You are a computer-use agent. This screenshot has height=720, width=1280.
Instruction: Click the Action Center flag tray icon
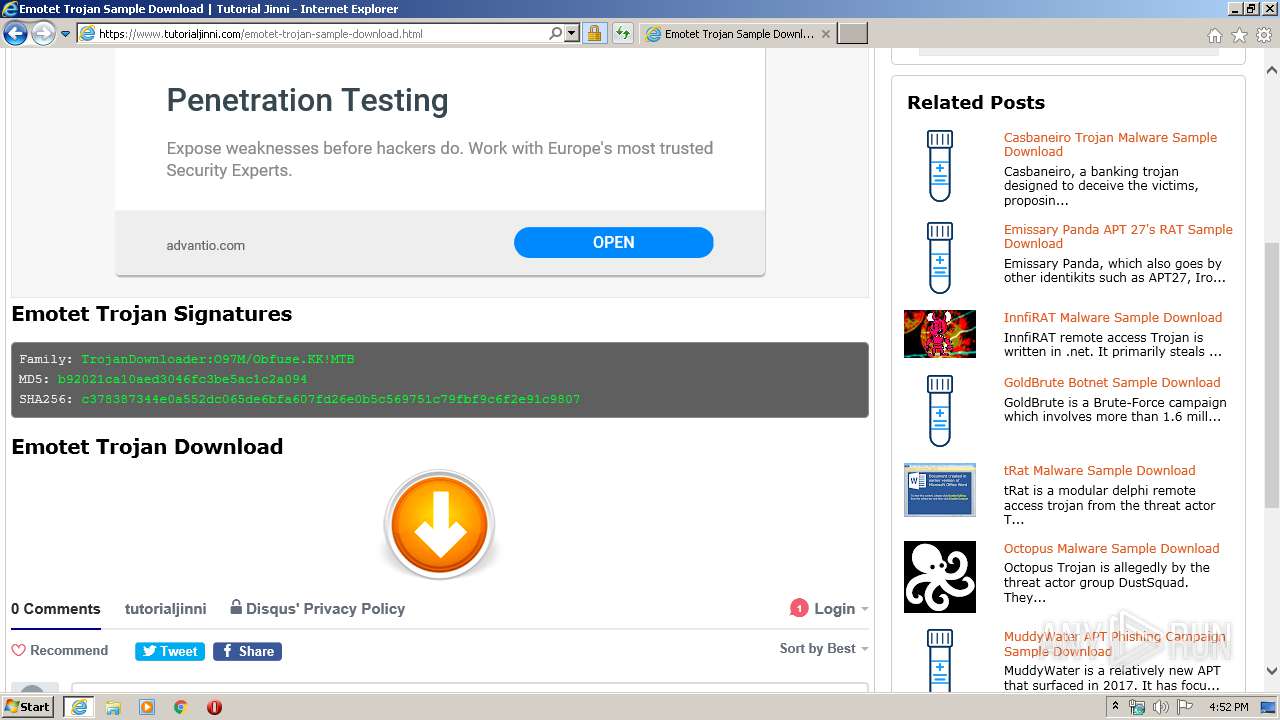(1185, 707)
